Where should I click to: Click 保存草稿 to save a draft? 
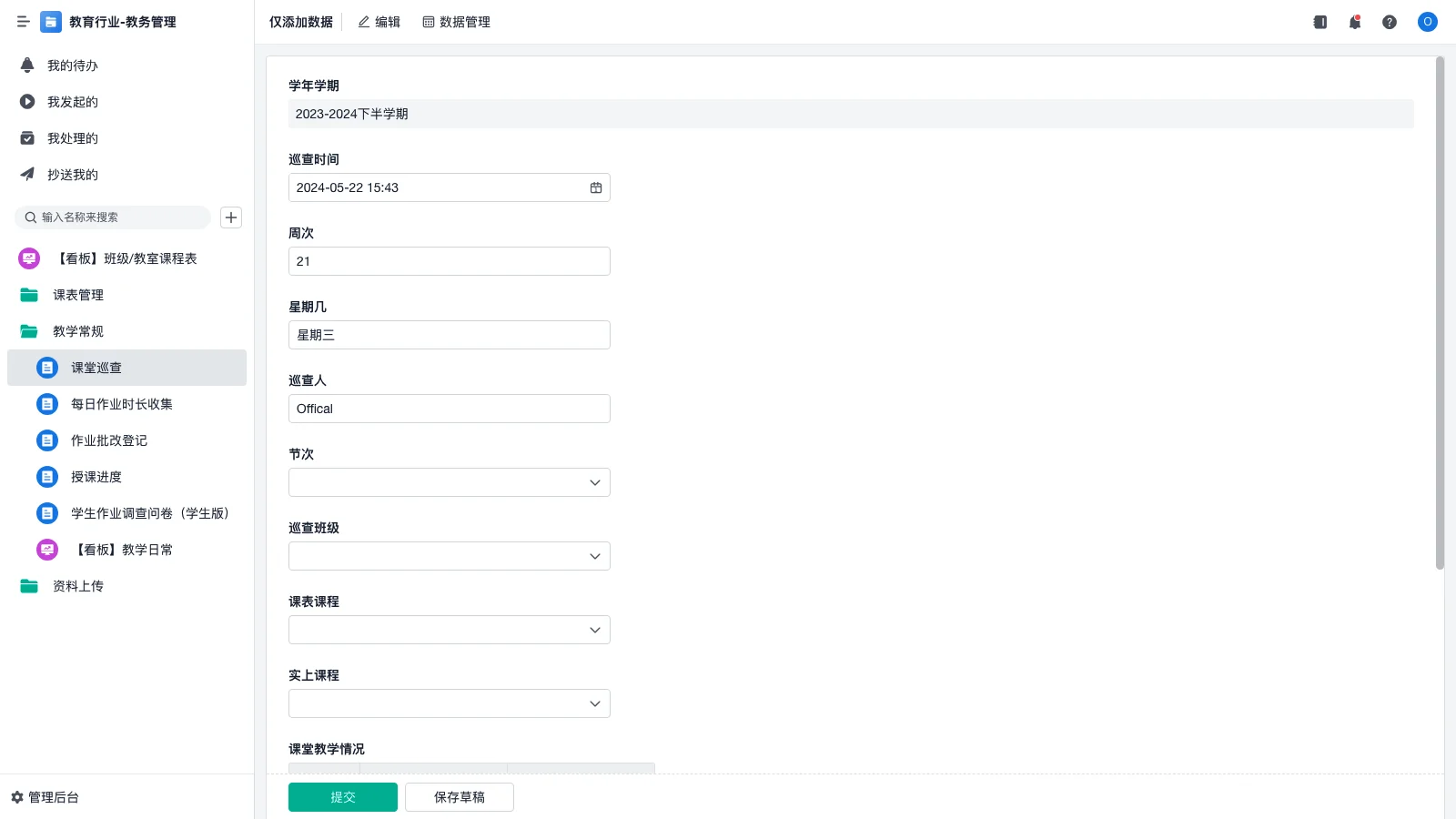pyautogui.click(x=459, y=796)
